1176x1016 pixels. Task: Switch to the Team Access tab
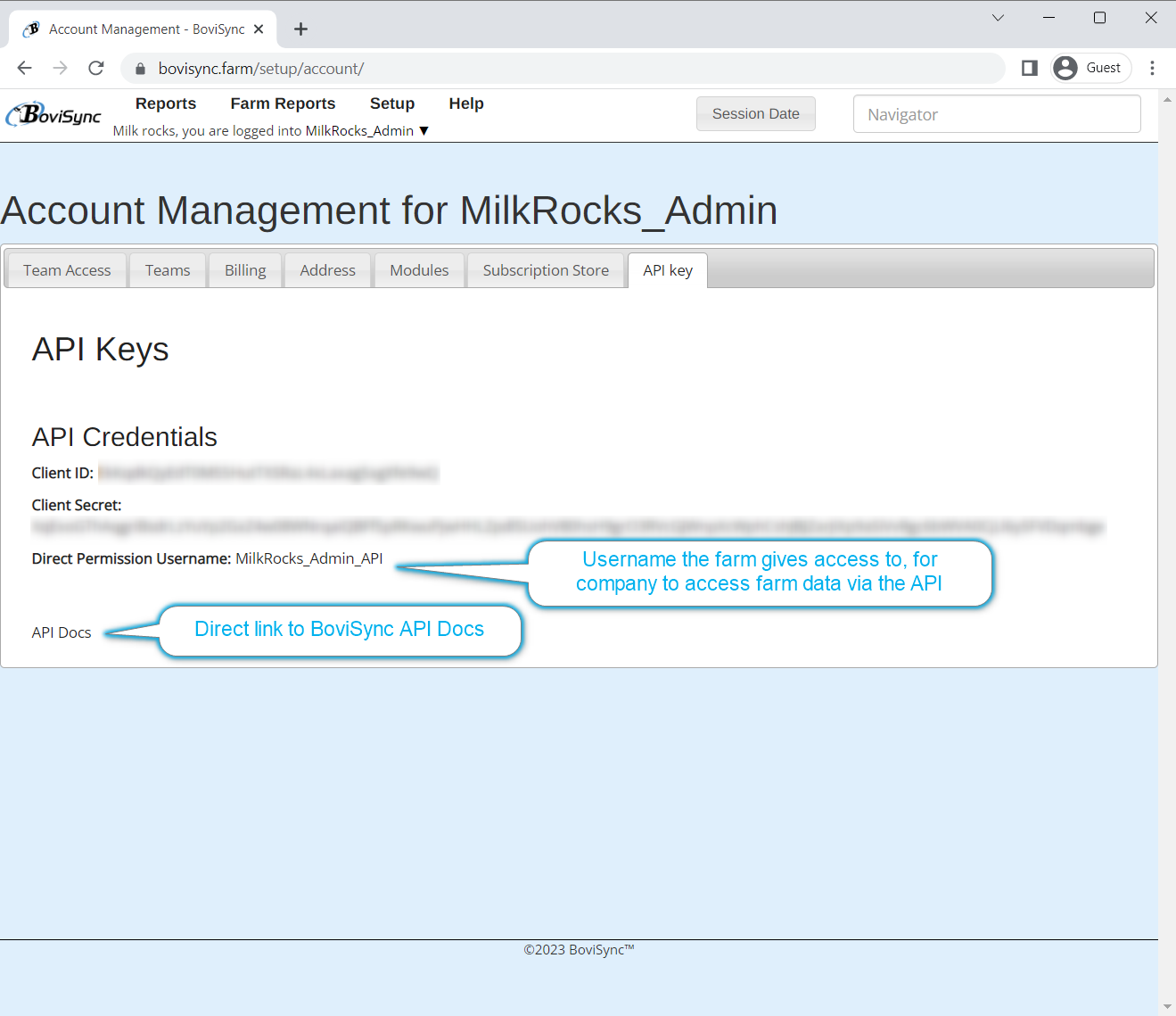(67, 270)
